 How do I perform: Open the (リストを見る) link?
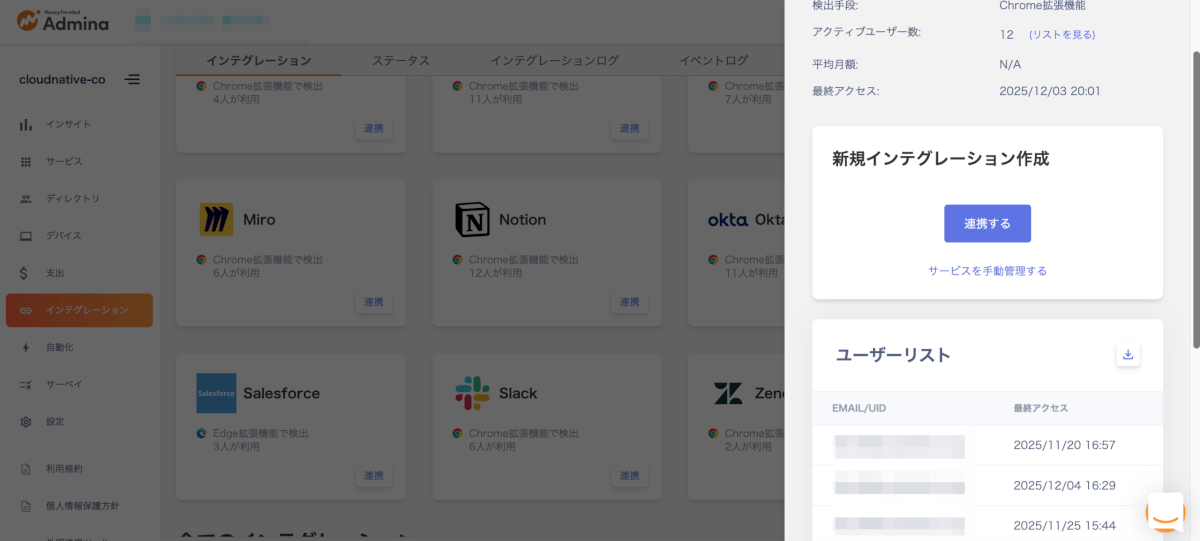(1062, 34)
